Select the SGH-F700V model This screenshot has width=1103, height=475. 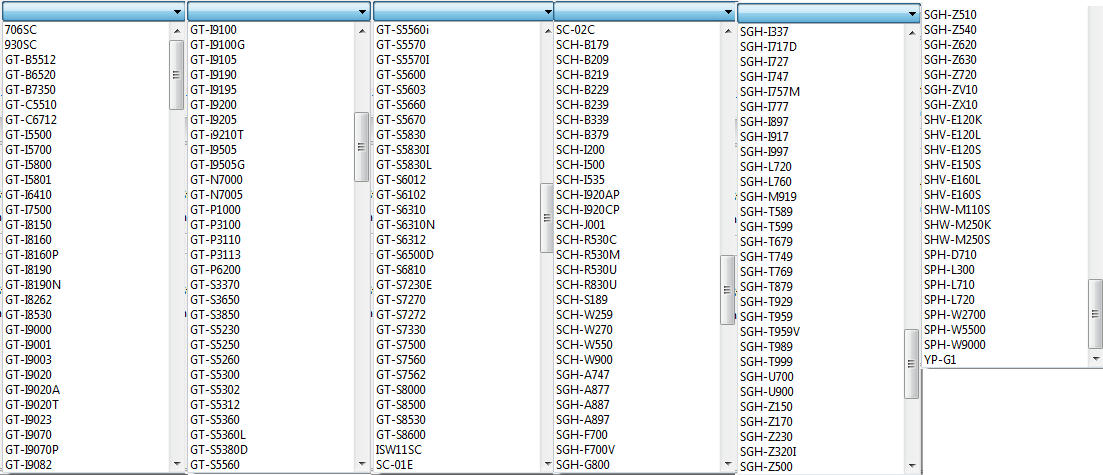click(586, 449)
